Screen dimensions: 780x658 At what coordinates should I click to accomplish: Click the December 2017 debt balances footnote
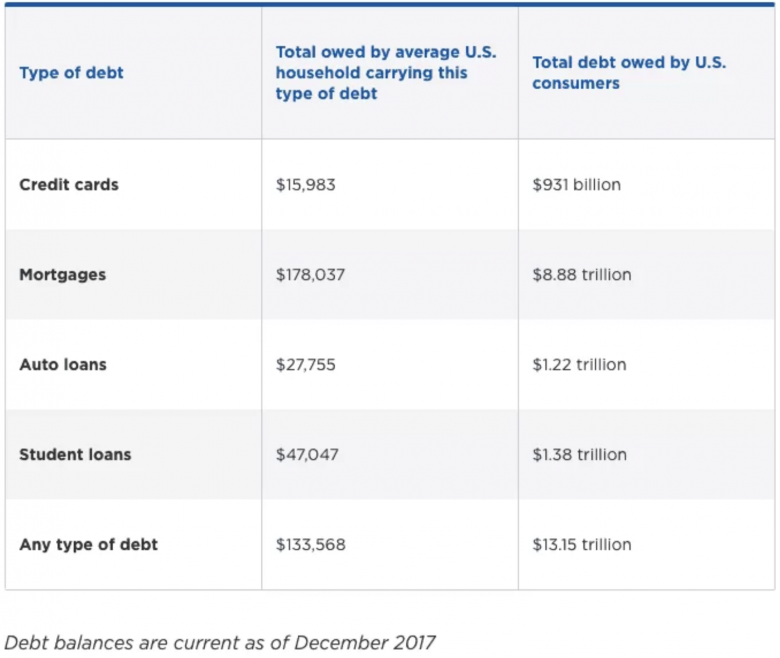(x=221, y=642)
